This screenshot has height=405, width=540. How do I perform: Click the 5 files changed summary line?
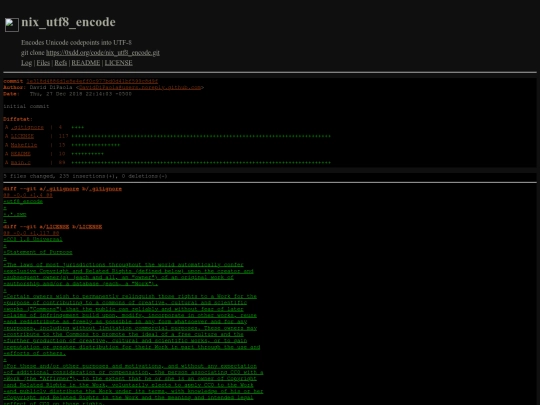click(85, 176)
